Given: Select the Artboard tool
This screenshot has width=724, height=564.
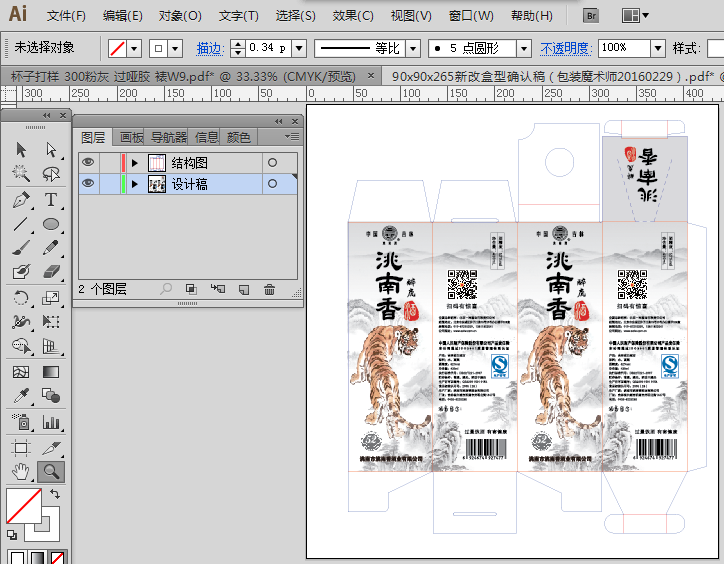Looking at the screenshot, I should coord(21,448).
